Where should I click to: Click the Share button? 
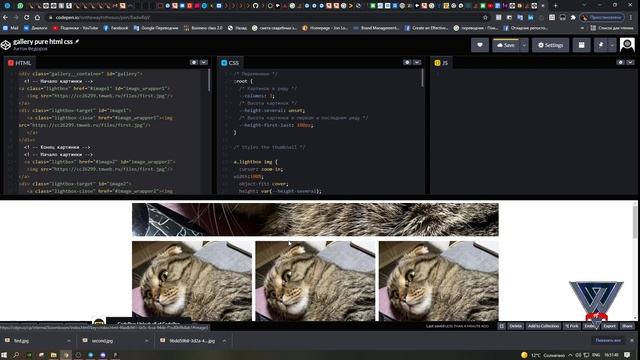pos(627,326)
